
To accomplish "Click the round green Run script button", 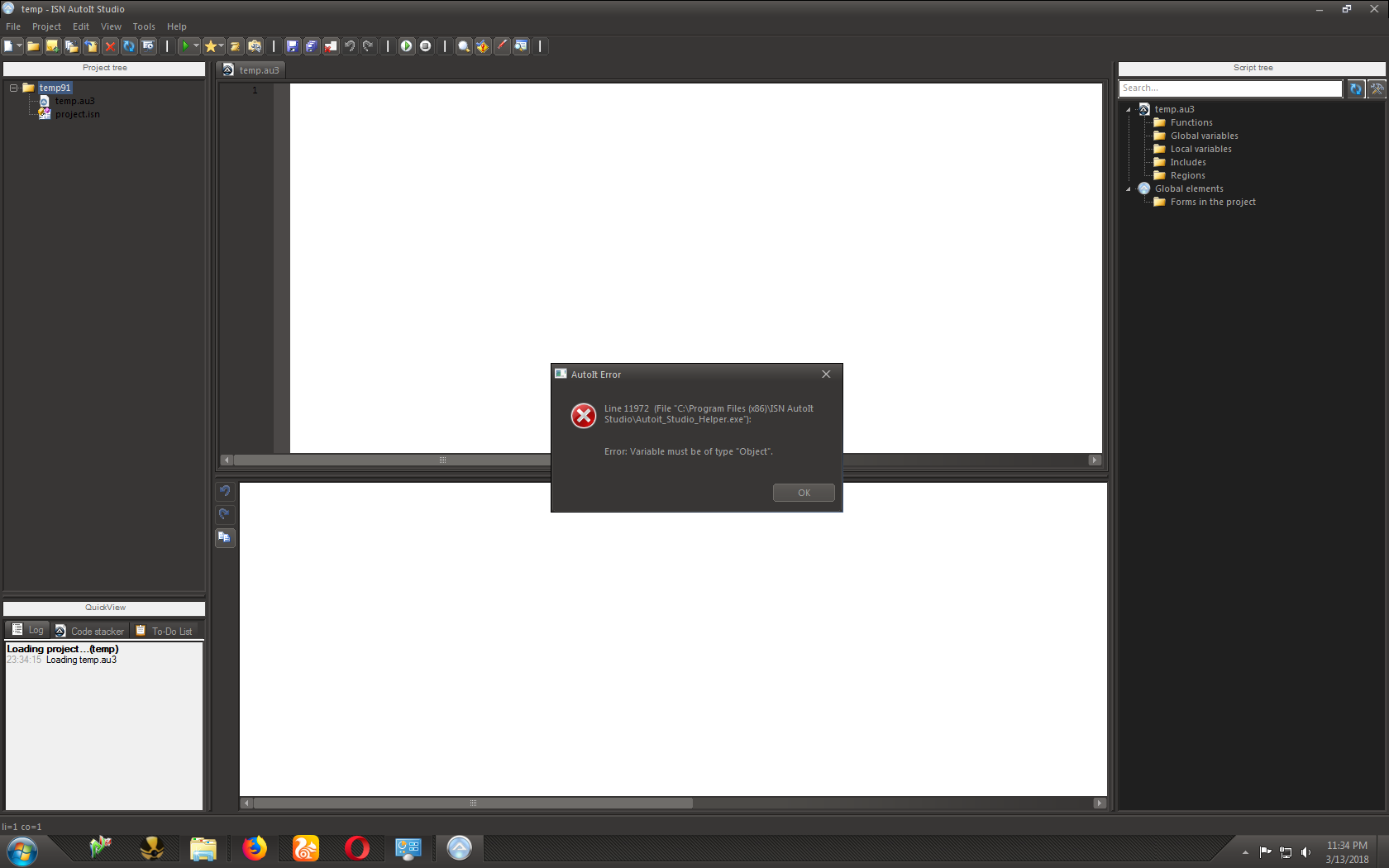I will click(407, 46).
